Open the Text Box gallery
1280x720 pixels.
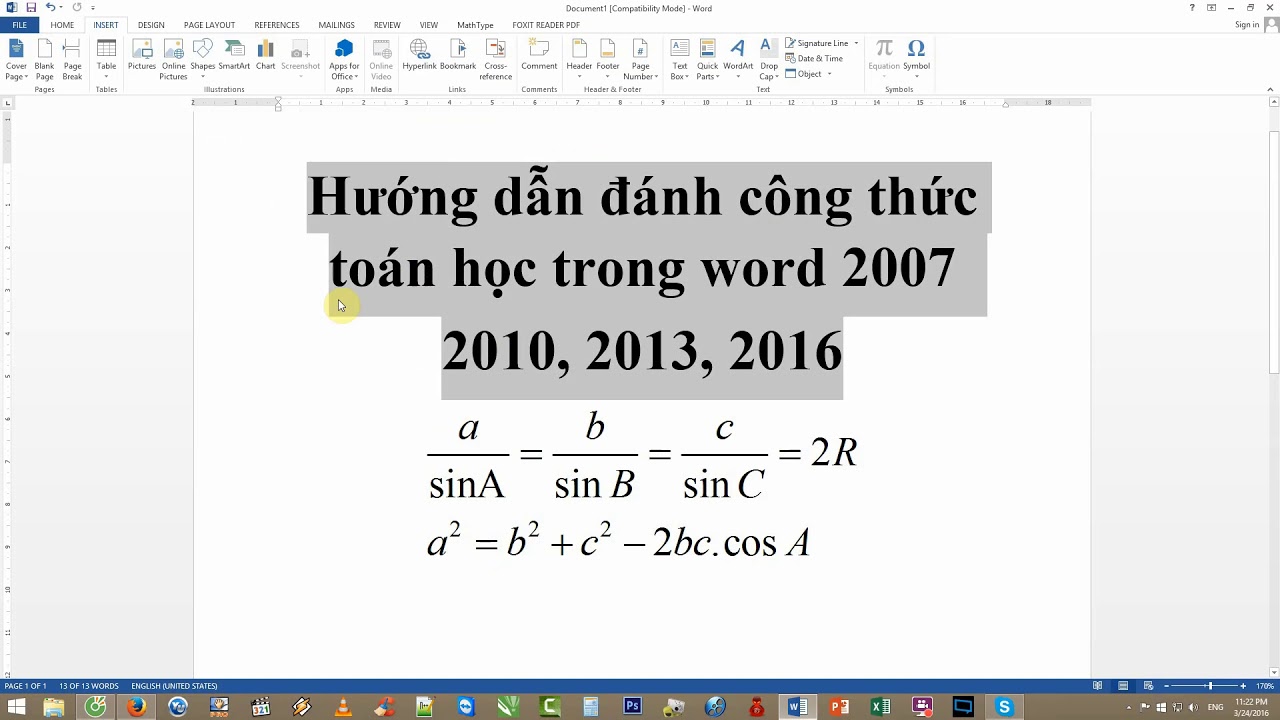(x=679, y=60)
